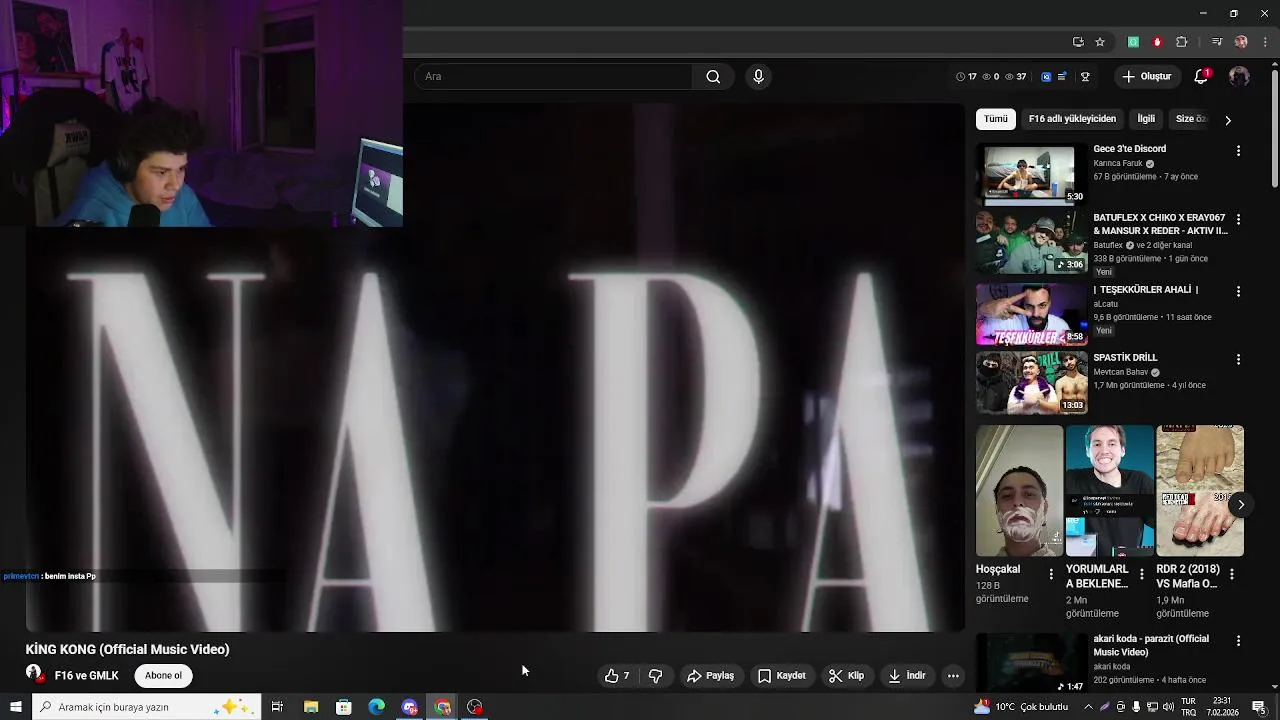Click the blue IQ extension icon
Screen dimensions: 1280x720
click(x=1046, y=76)
